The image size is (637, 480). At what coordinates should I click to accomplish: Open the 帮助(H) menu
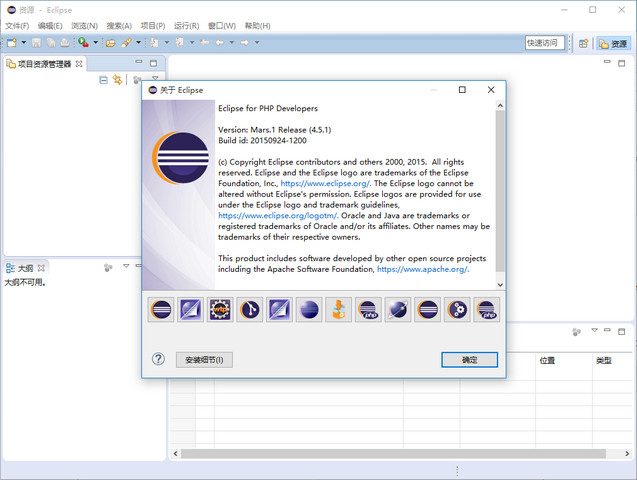point(257,25)
